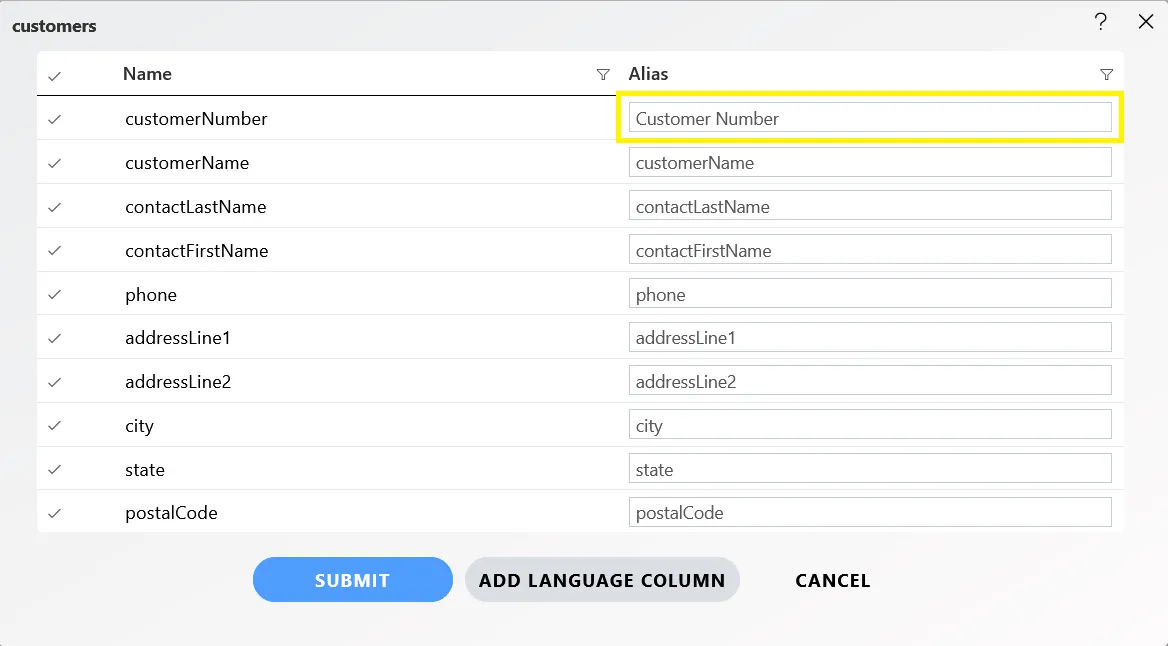Click the addressLine1 alias input
Viewport: 1168px width, 646px height.
pyautogui.click(x=870, y=338)
